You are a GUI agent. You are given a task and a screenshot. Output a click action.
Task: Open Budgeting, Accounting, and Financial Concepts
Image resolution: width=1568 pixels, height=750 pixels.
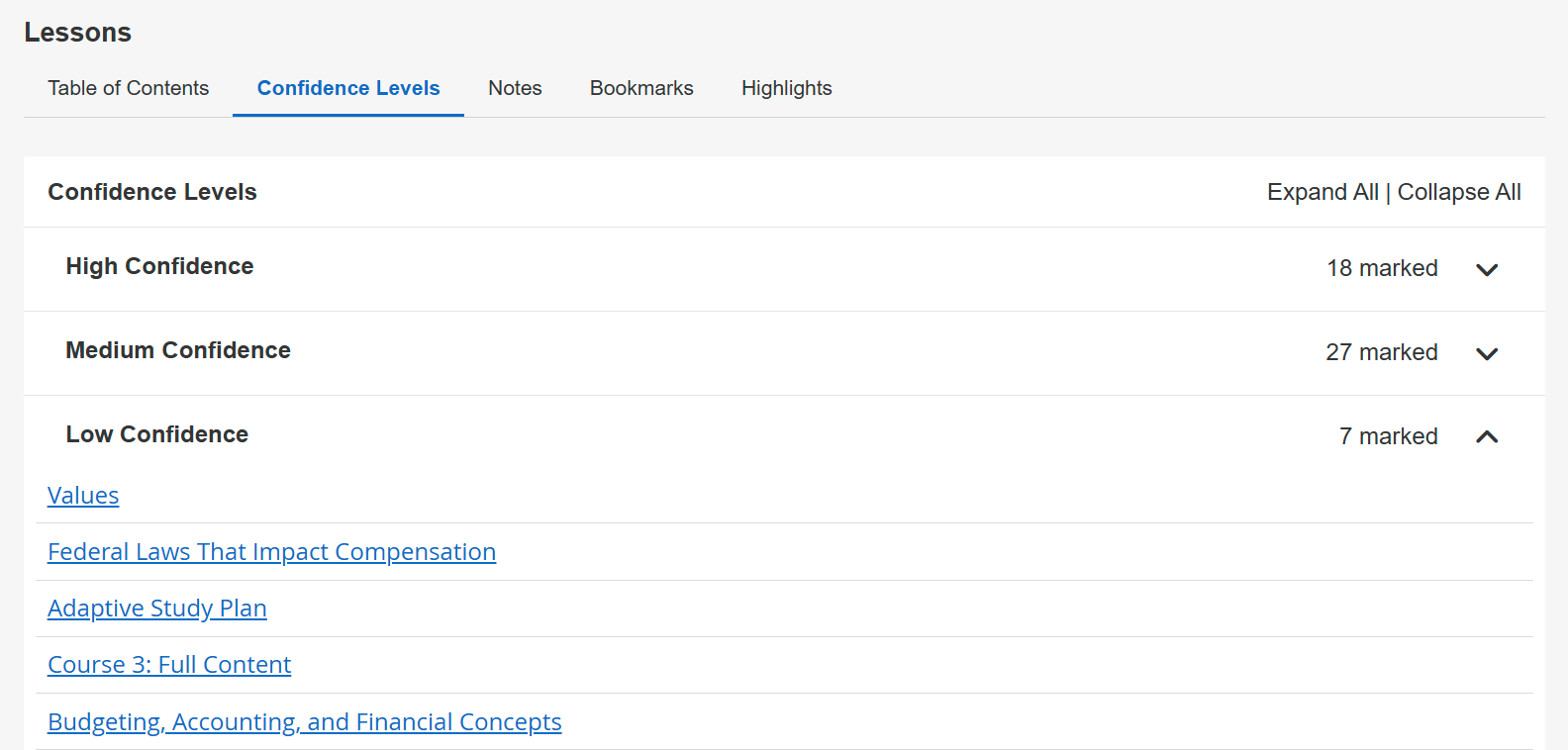(305, 722)
